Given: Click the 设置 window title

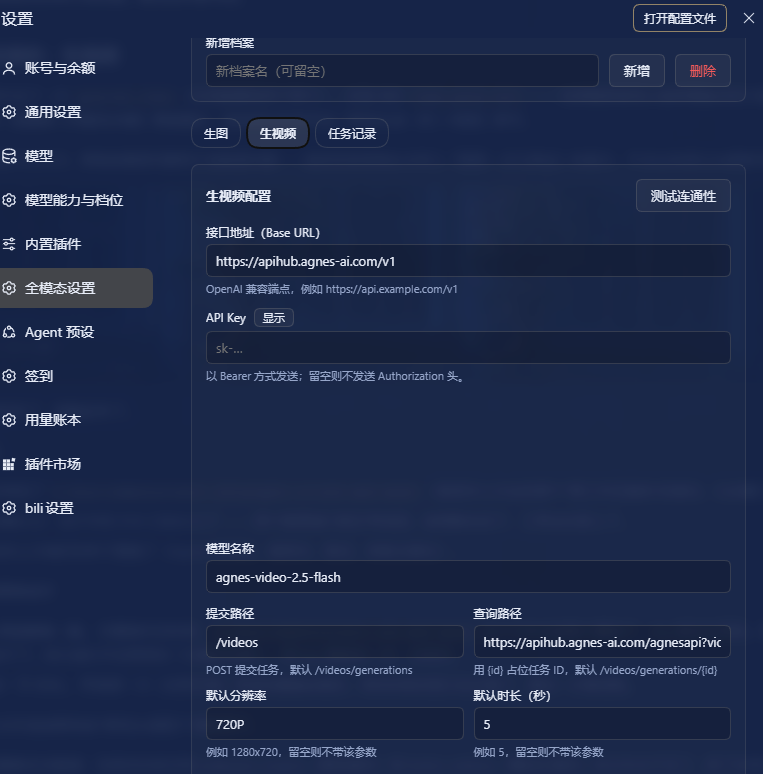Looking at the screenshot, I should coord(17,19).
